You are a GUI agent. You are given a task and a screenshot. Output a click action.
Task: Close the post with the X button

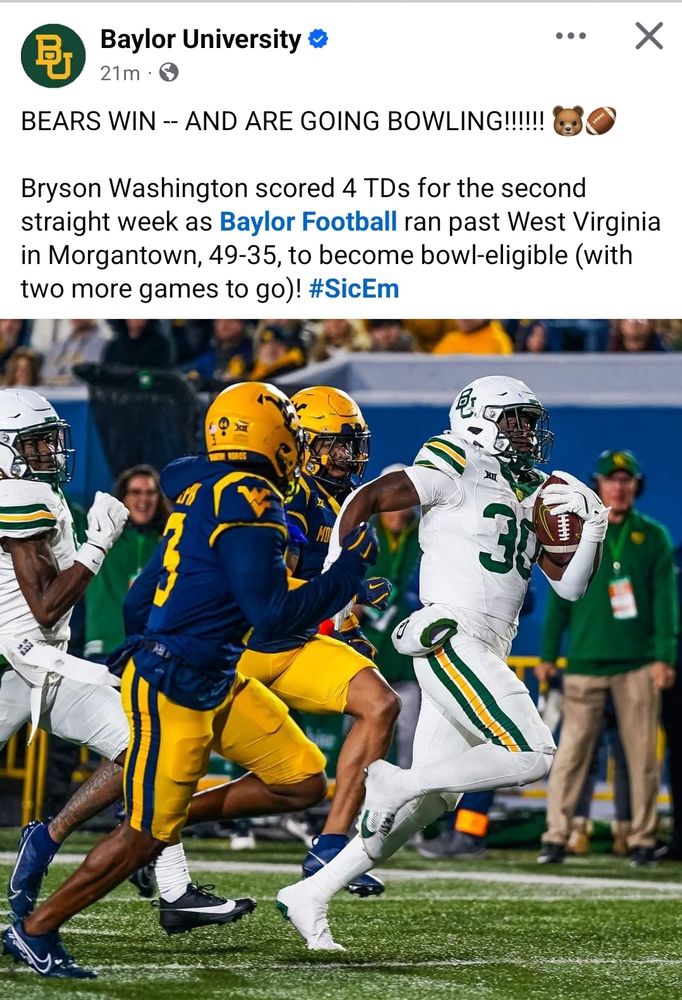(x=649, y=36)
